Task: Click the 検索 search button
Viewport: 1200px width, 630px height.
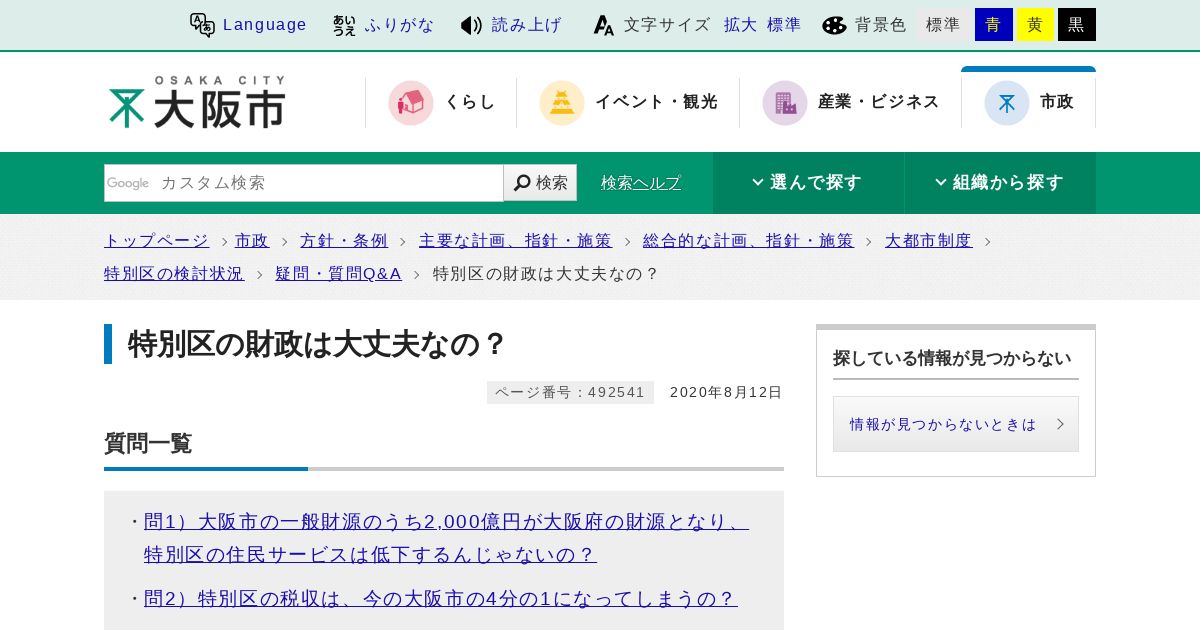Action: (540, 183)
